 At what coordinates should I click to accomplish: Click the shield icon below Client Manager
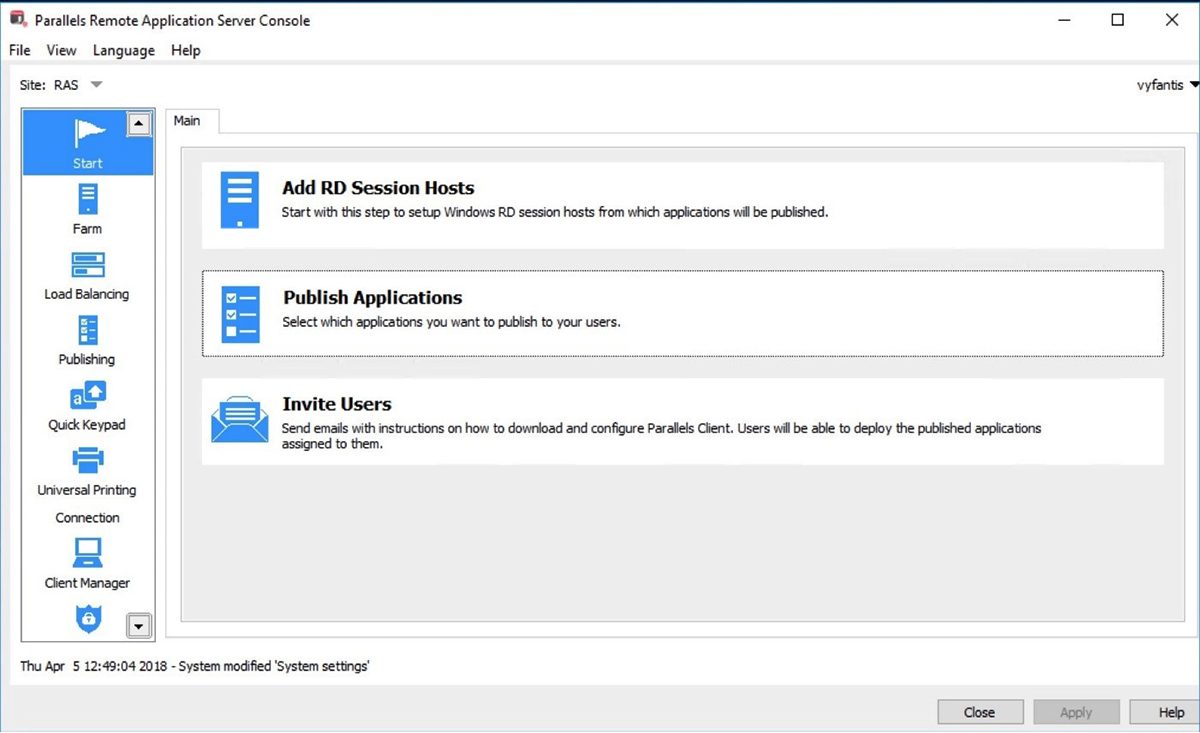pos(87,618)
